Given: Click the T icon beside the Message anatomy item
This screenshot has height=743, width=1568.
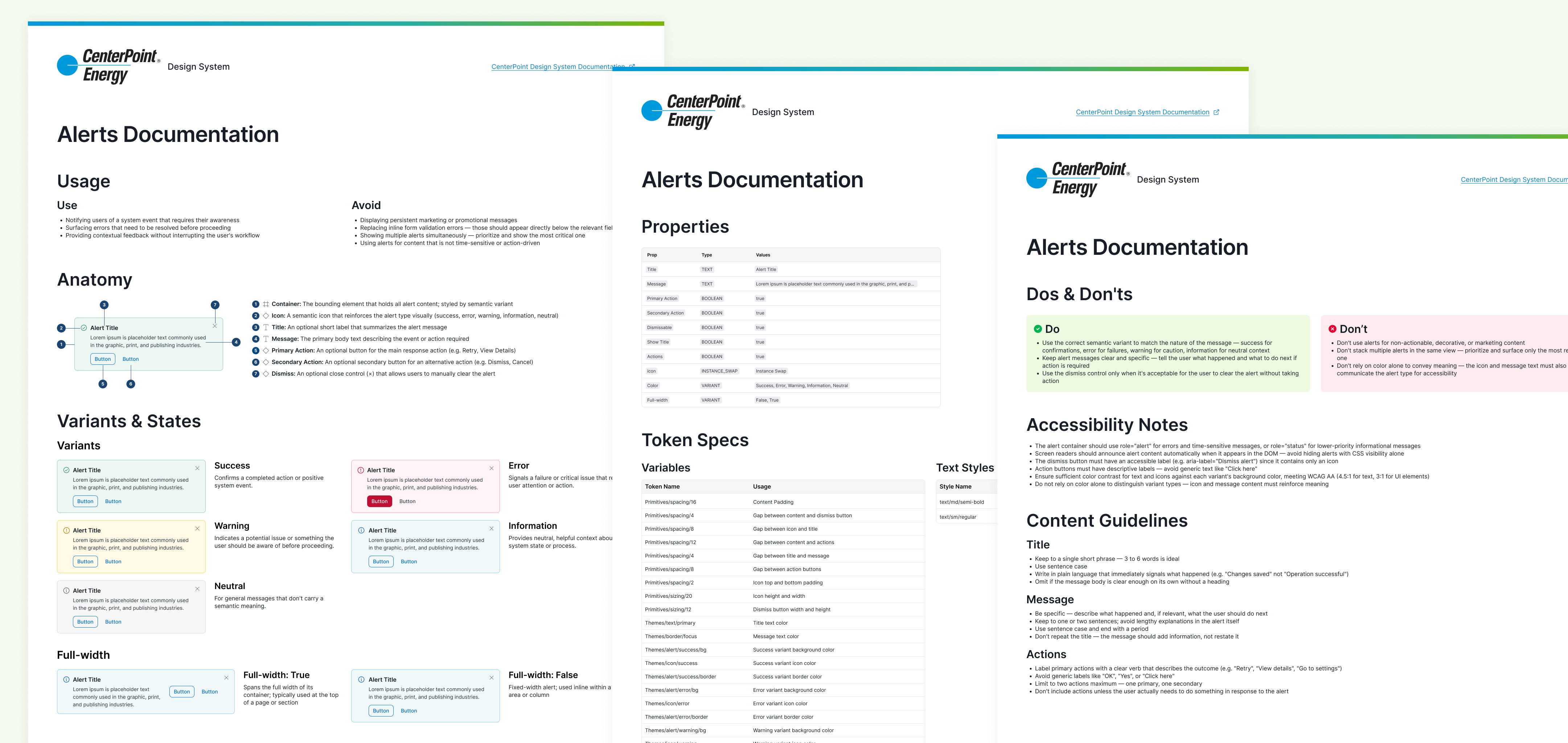Looking at the screenshot, I should tap(266, 339).
